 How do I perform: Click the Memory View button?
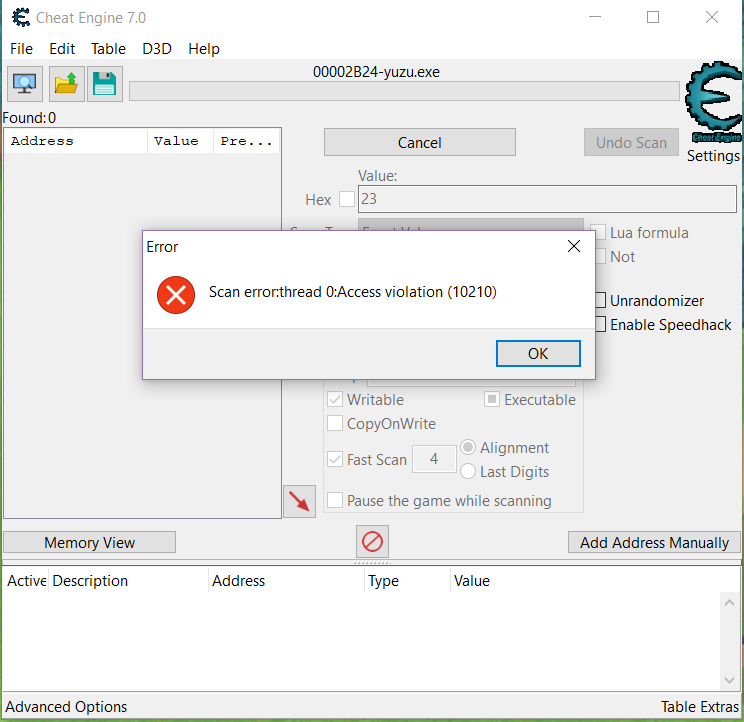(89, 542)
